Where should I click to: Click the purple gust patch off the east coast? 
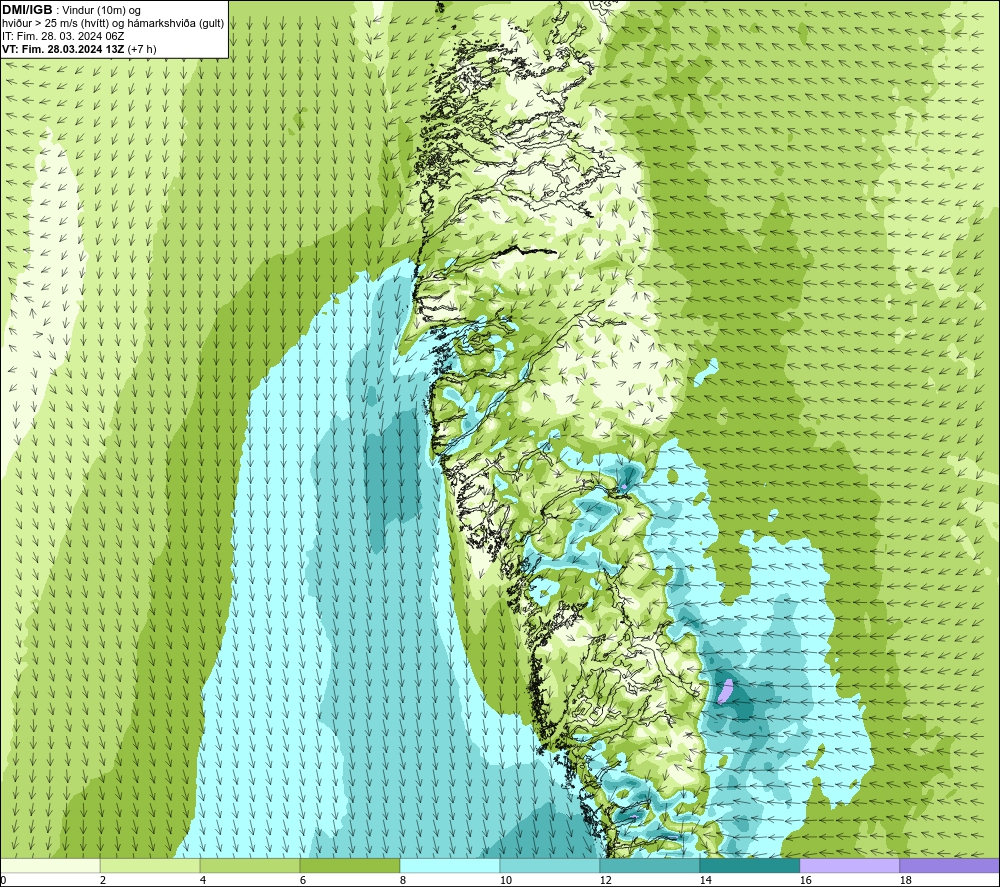pyautogui.click(x=725, y=691)
